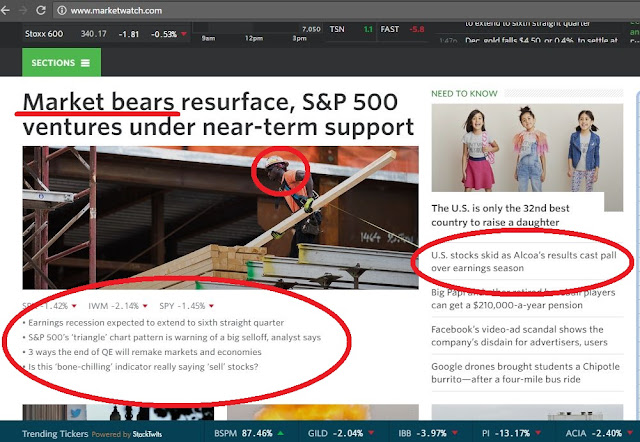This screenshot has width=640, height=442.
Task: Click the intraday mini chart
Action: tap(257, 33)
